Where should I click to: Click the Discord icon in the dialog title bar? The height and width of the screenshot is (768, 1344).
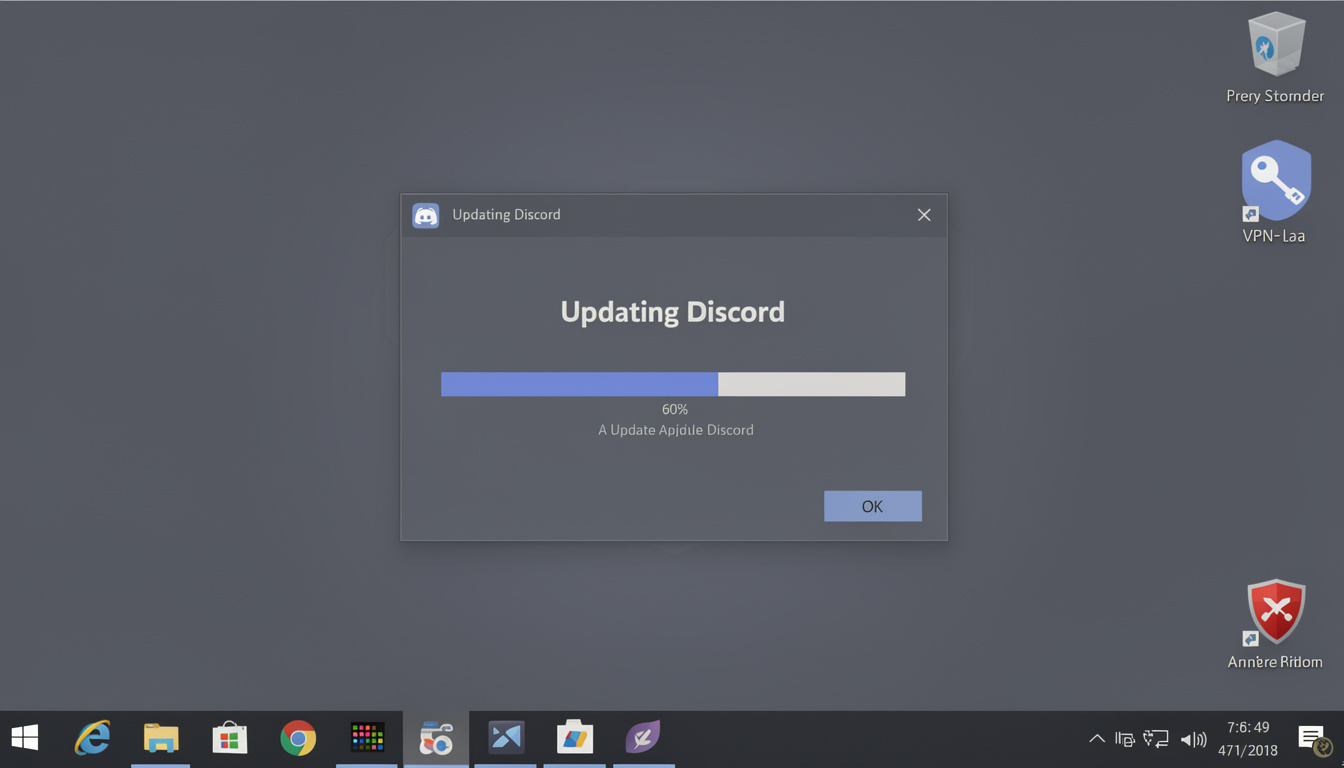click(425, 214)
